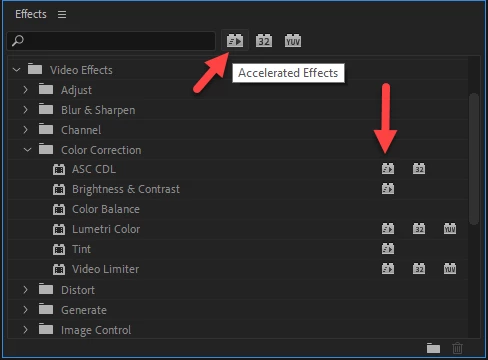
Task: Select the Generate folder label
Action: tap(84, 310)
